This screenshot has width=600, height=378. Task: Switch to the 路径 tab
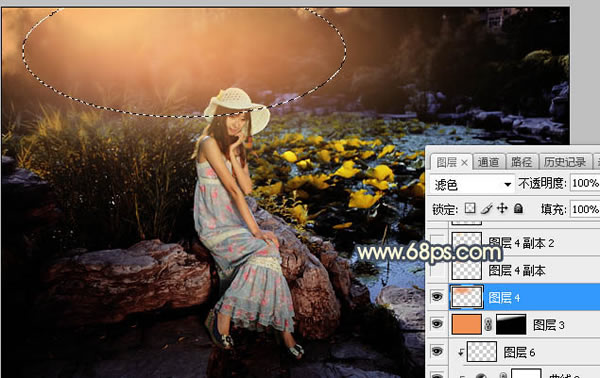point(521,162)
